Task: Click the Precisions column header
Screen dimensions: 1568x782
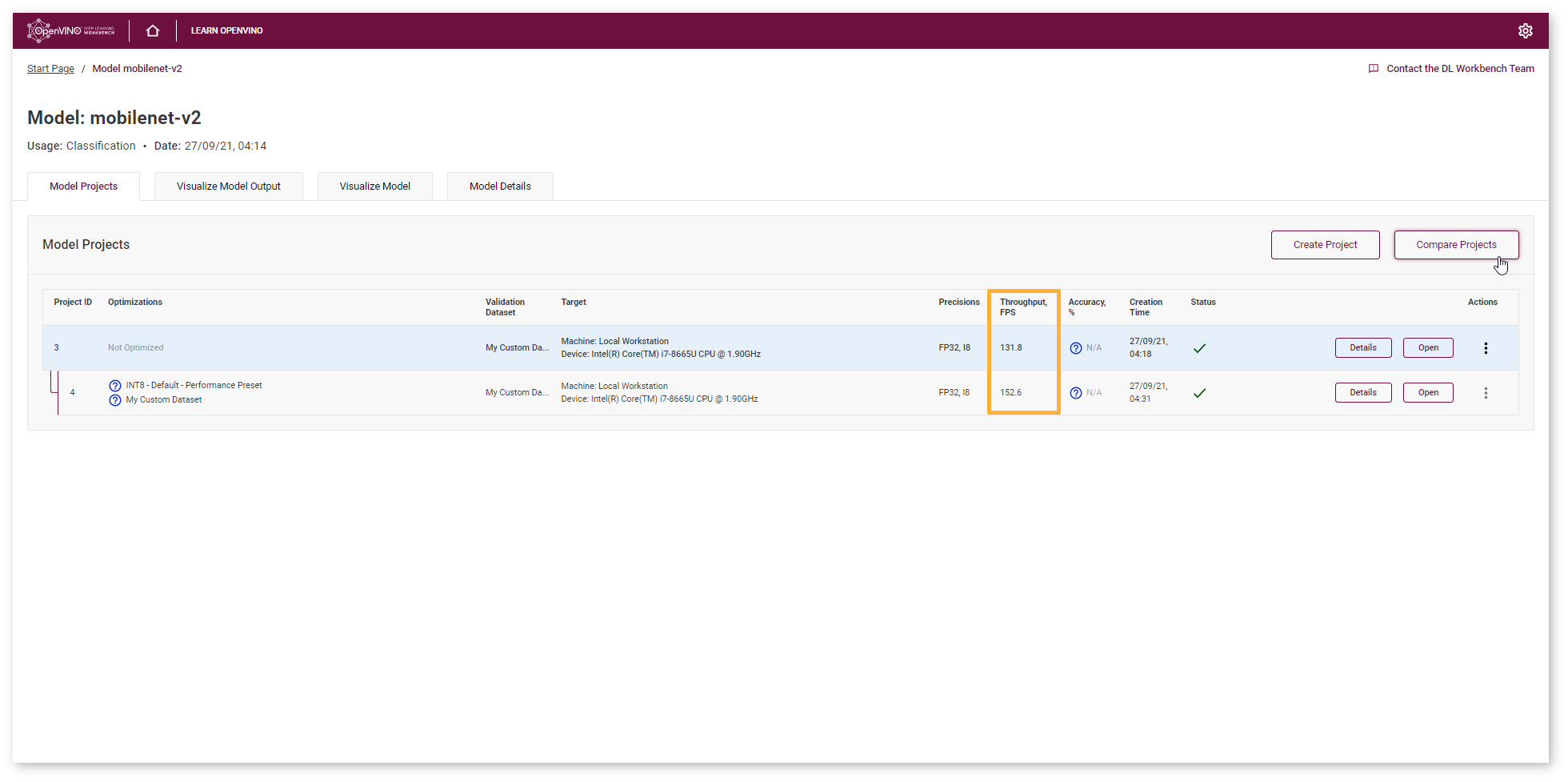Action: coord(959,303)
